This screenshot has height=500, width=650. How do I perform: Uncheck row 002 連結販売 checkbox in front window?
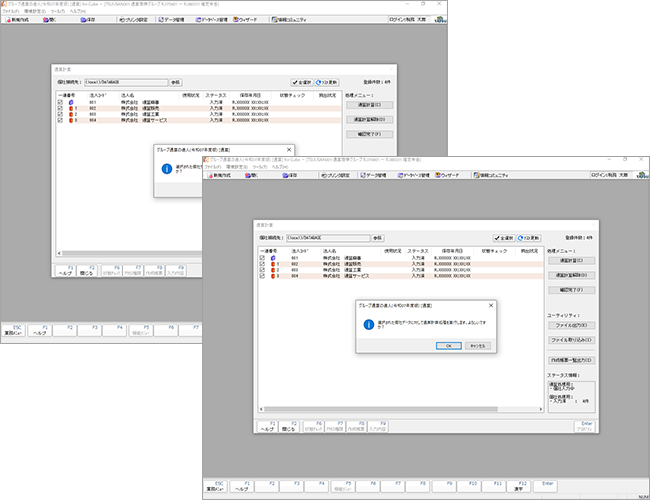262,264
